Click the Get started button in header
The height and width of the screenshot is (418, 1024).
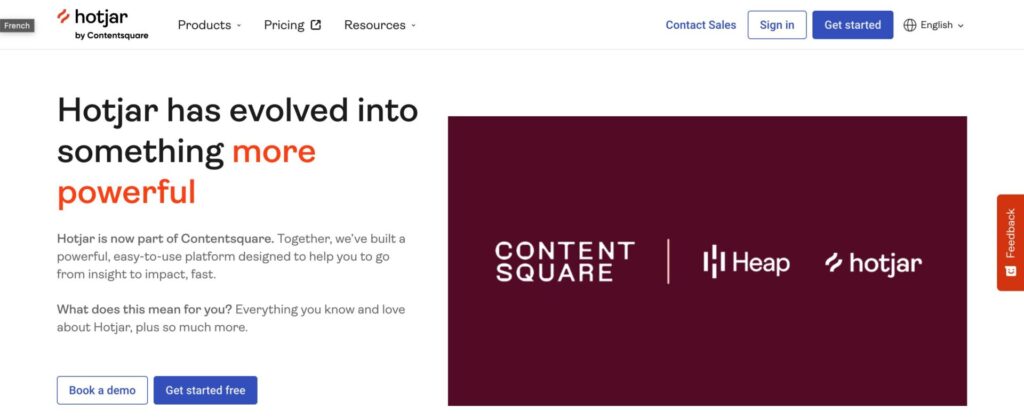pos(852,25)
